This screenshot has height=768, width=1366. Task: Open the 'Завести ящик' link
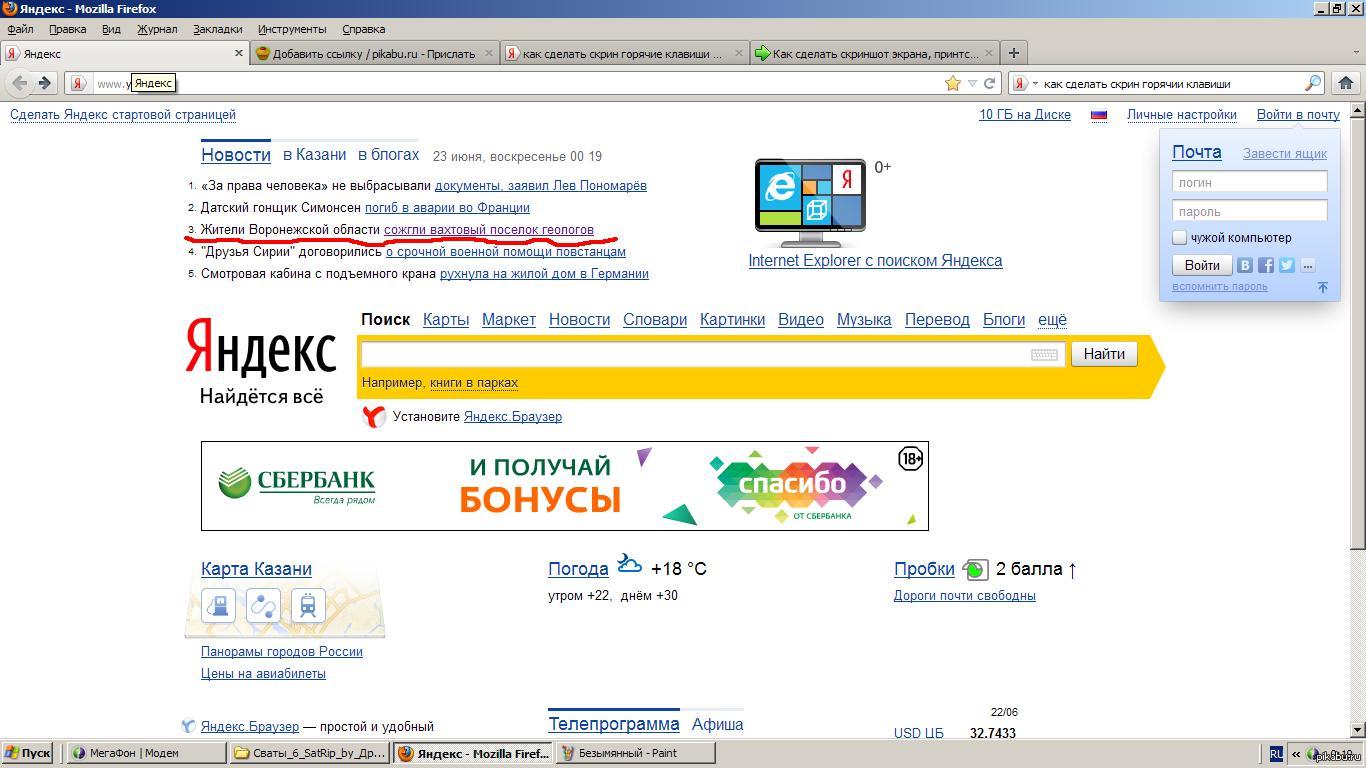pos(1285,153)
